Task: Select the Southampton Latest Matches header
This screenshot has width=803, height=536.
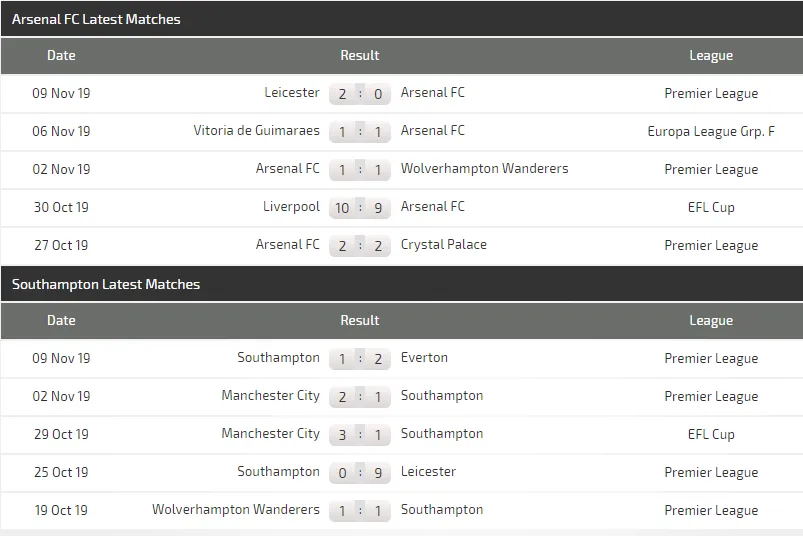Action: pyautogui.click(x=106, y=285)
